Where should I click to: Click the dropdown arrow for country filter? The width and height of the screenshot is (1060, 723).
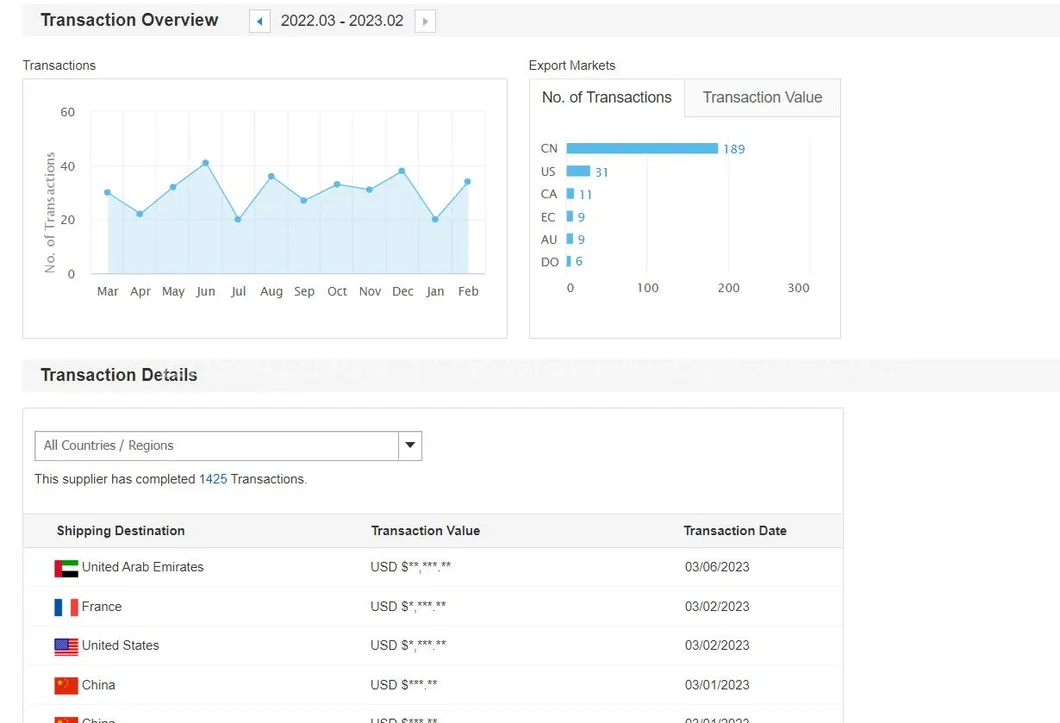point(410,446)
